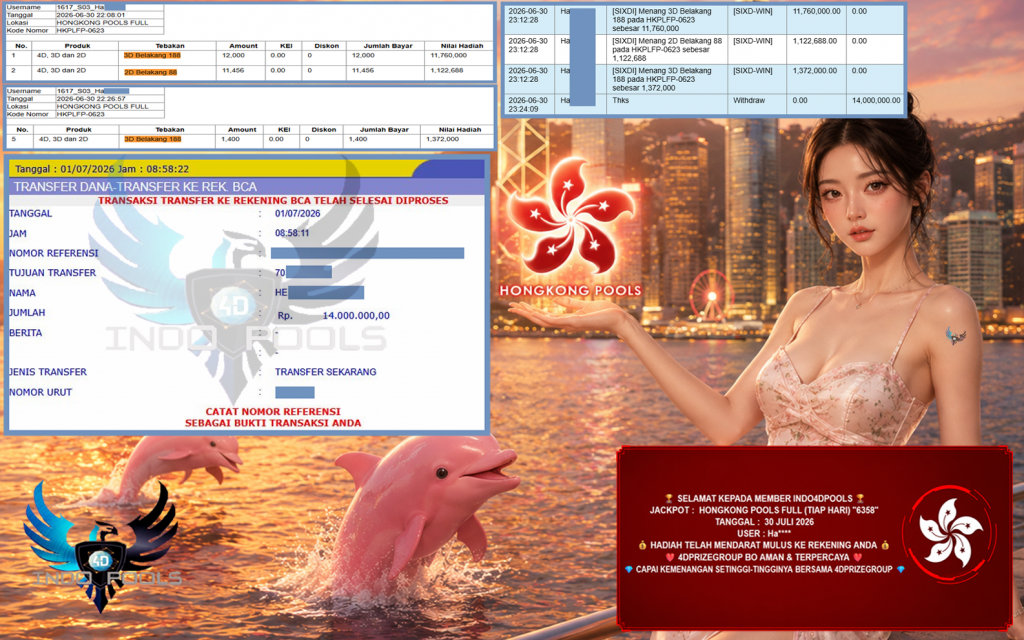Viewport: 1024px width, 640px height.
Task: Click the Jumlah Bayar cell 11,456 in row 2
Action: click(363, 71)
